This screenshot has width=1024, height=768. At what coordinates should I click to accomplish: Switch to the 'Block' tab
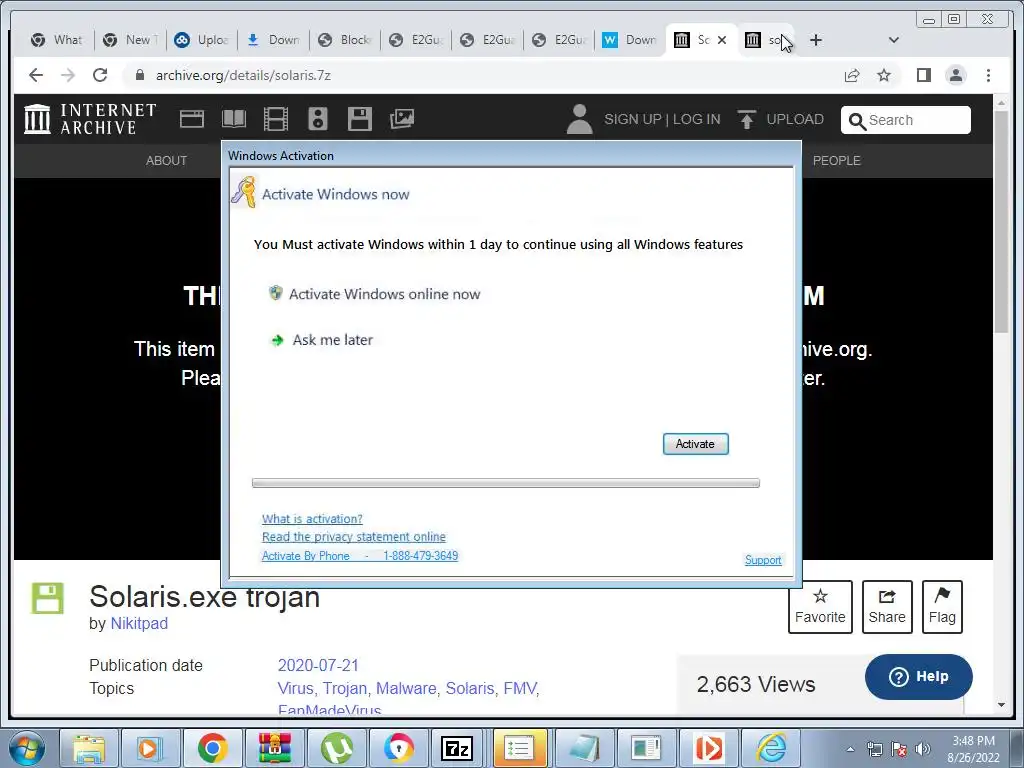click(344, 40)
